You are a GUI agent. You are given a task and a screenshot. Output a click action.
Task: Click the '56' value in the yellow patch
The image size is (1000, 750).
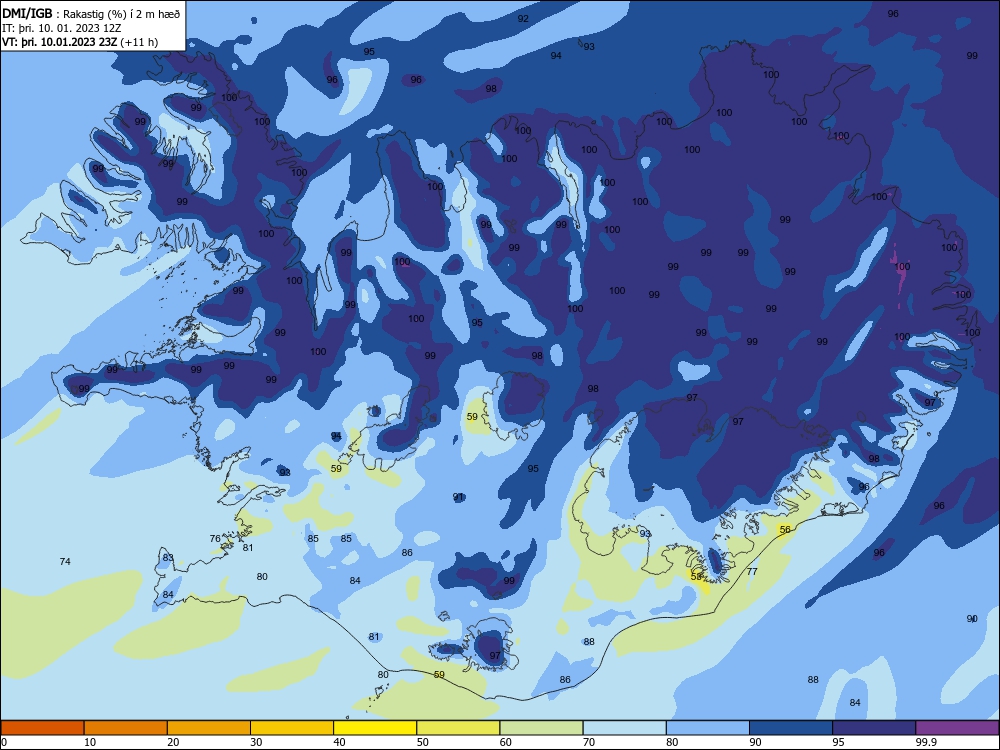(785, 530)
